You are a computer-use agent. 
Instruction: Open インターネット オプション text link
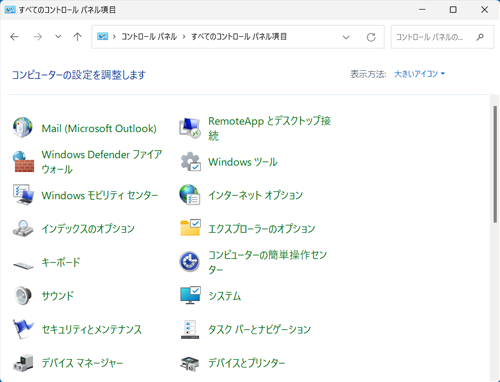(x=256, y=195)
